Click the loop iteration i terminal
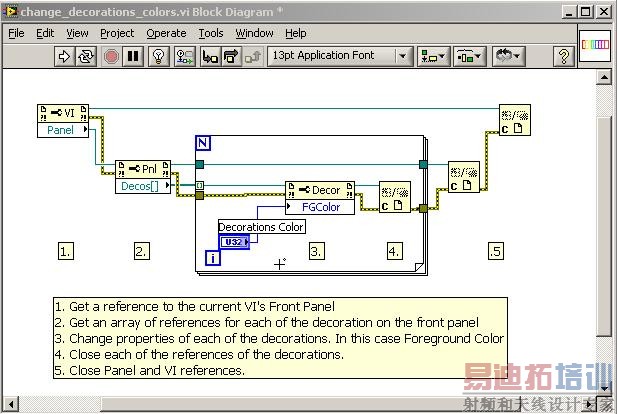The height and width of the screenshot is (414, 617). point(213,258)
